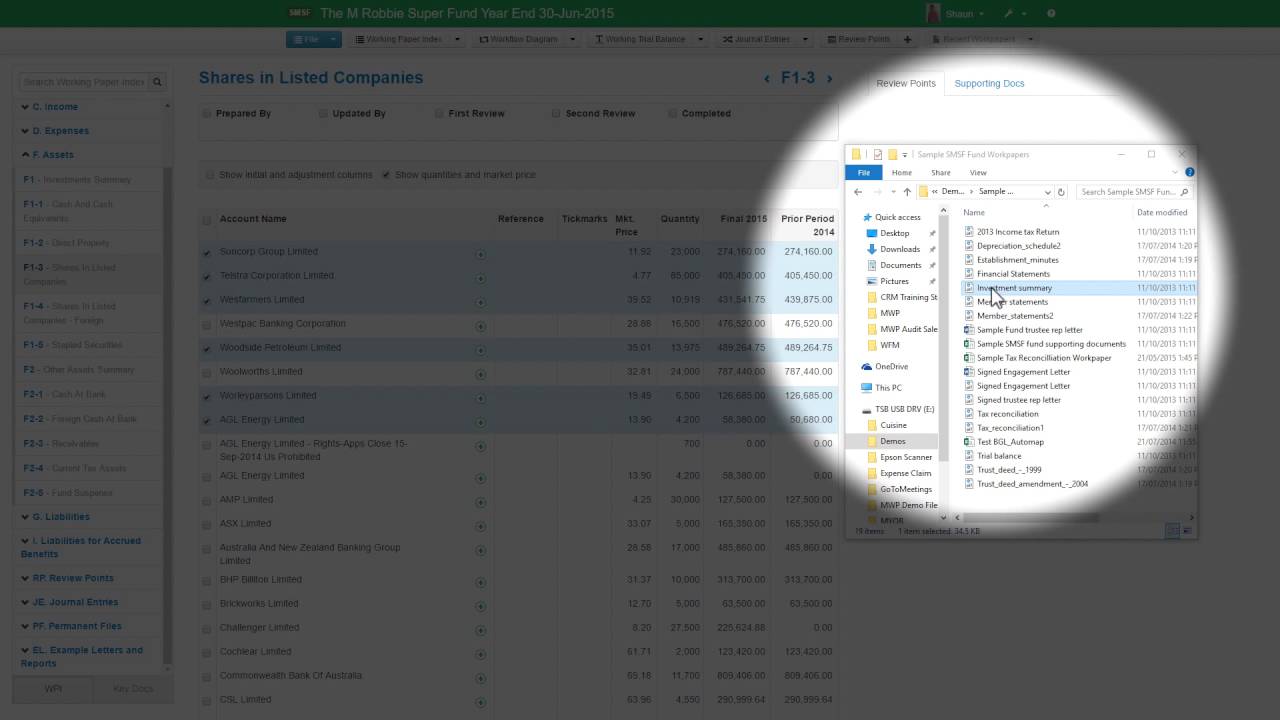1280x720 pixels.
Task: Toggle the Prepared By checkbox
Action: pyautogui.click(x=206, y=114)
